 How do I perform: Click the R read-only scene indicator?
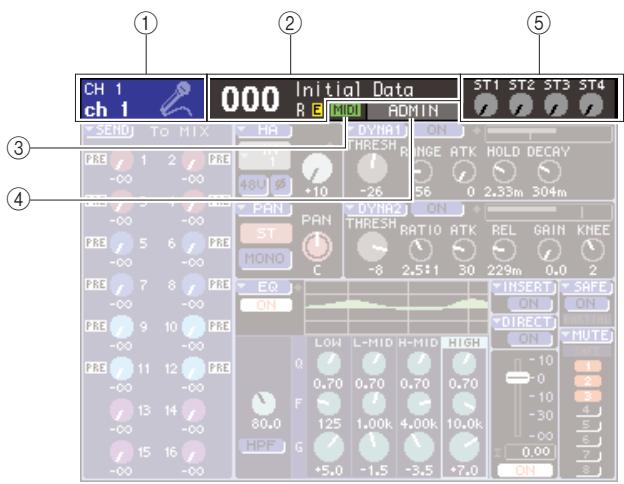click(300, 110)
